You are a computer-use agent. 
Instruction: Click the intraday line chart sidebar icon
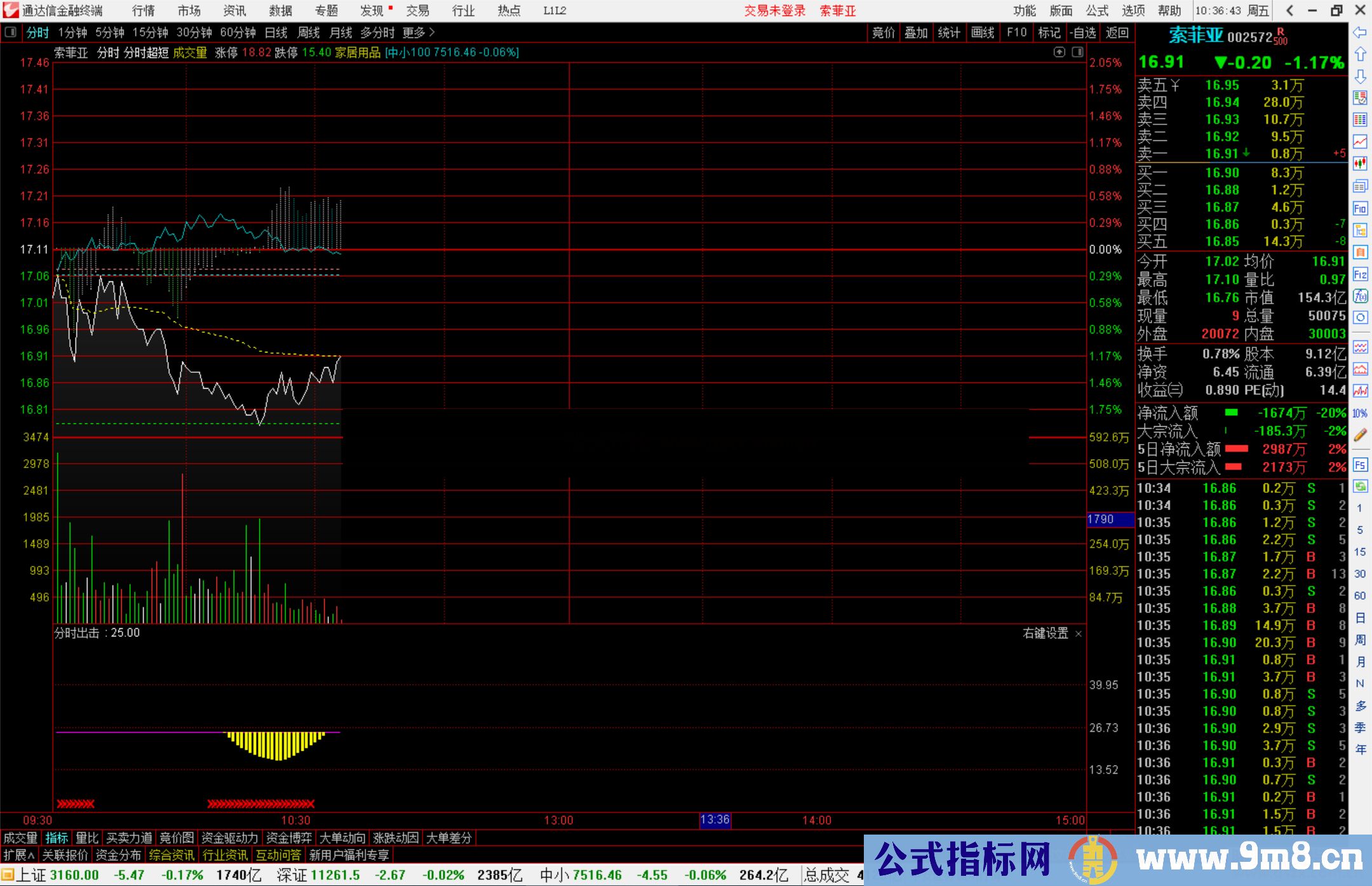[x=1360, y=142]
